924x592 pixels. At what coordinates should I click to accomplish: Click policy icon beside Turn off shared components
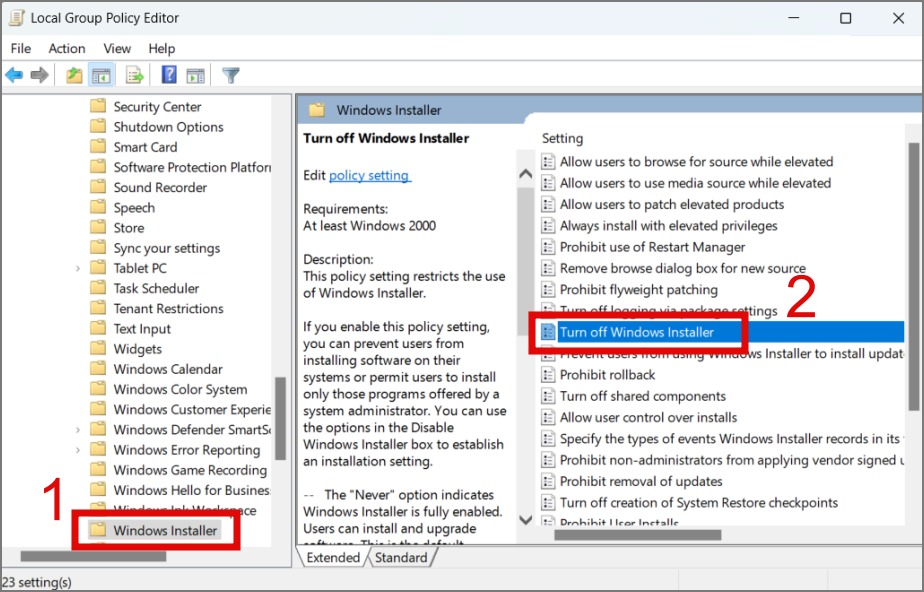tap(548, 396)
